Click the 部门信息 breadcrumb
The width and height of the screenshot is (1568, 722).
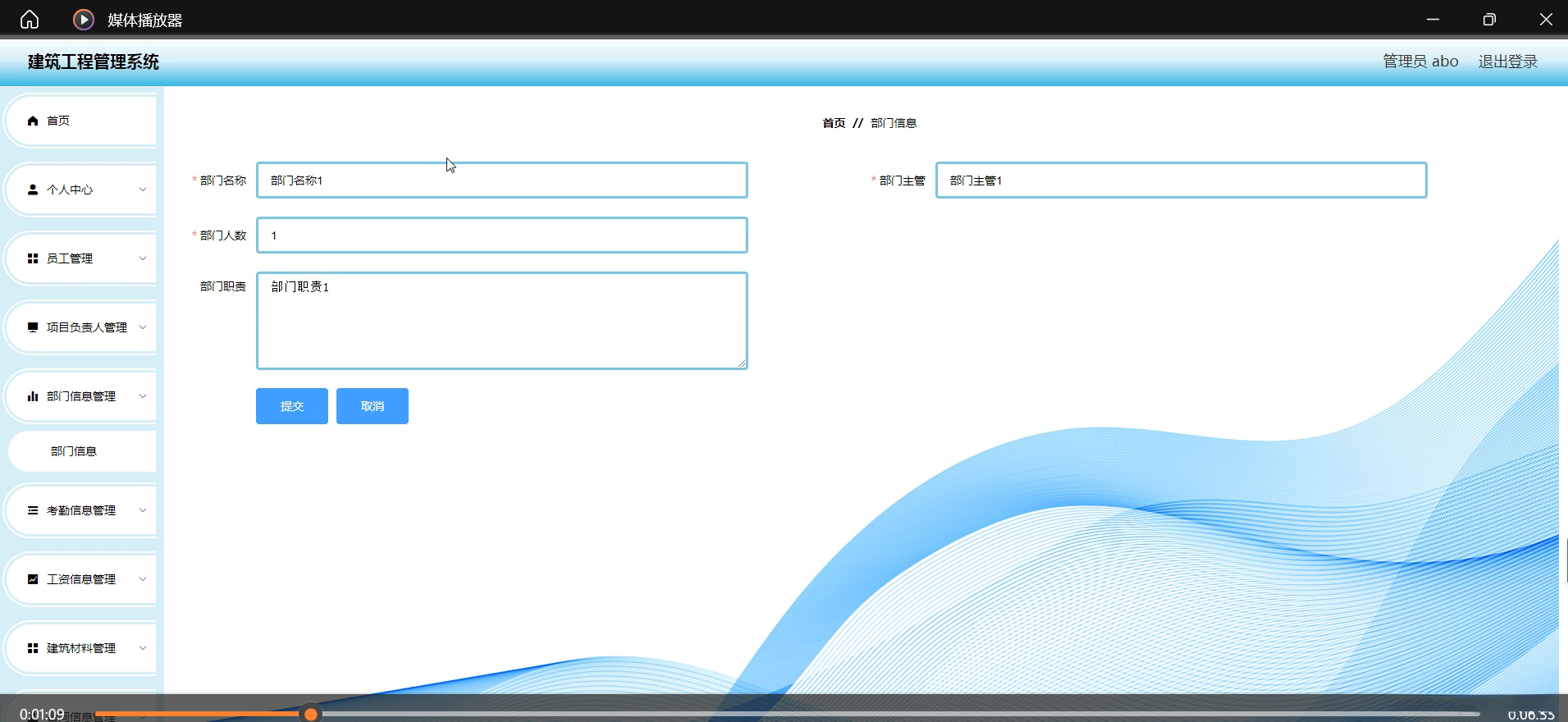894,123
